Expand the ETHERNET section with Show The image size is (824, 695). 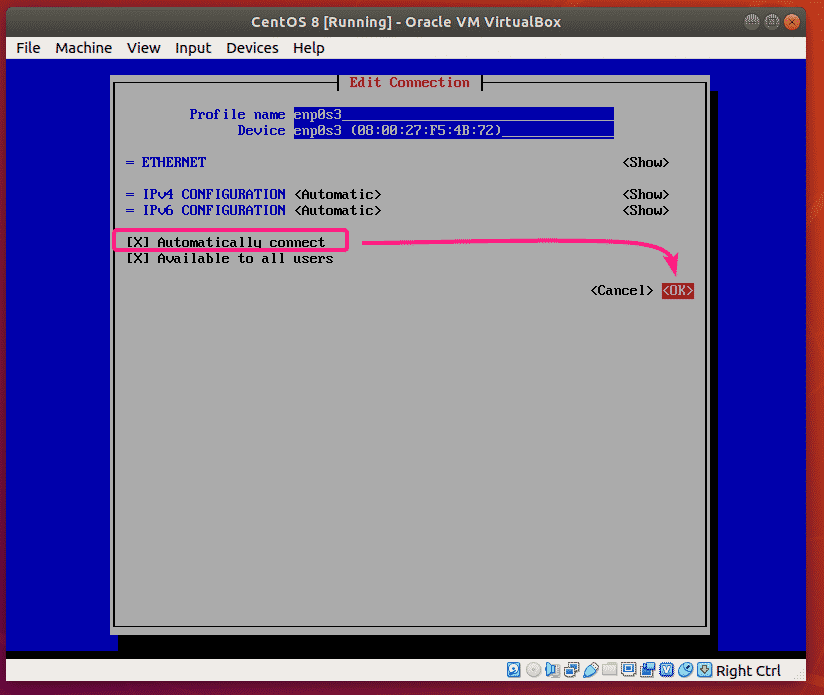click(x=645, y=162)
